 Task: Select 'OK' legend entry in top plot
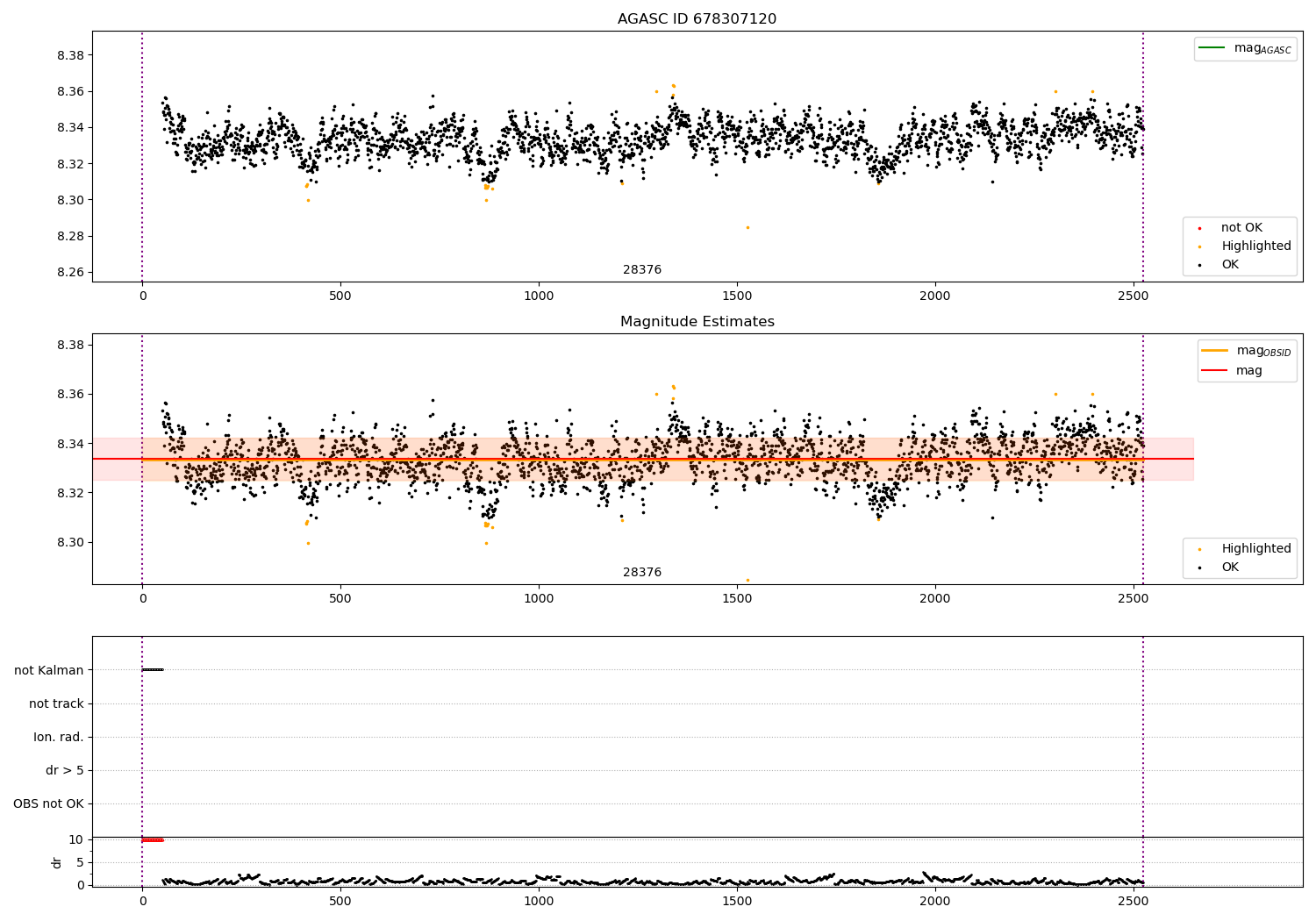tap(1217, 264)
